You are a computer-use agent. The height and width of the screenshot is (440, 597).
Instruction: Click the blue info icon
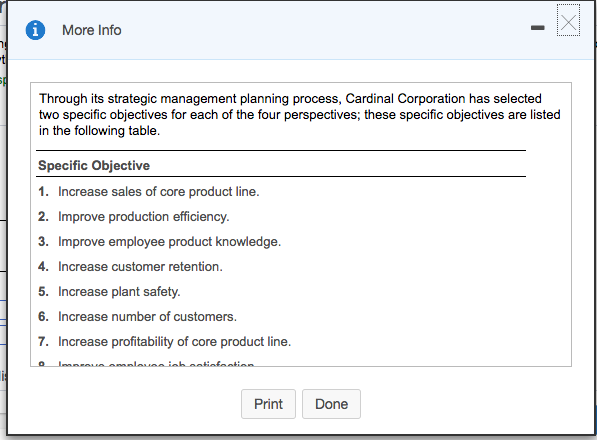[35, 30]
